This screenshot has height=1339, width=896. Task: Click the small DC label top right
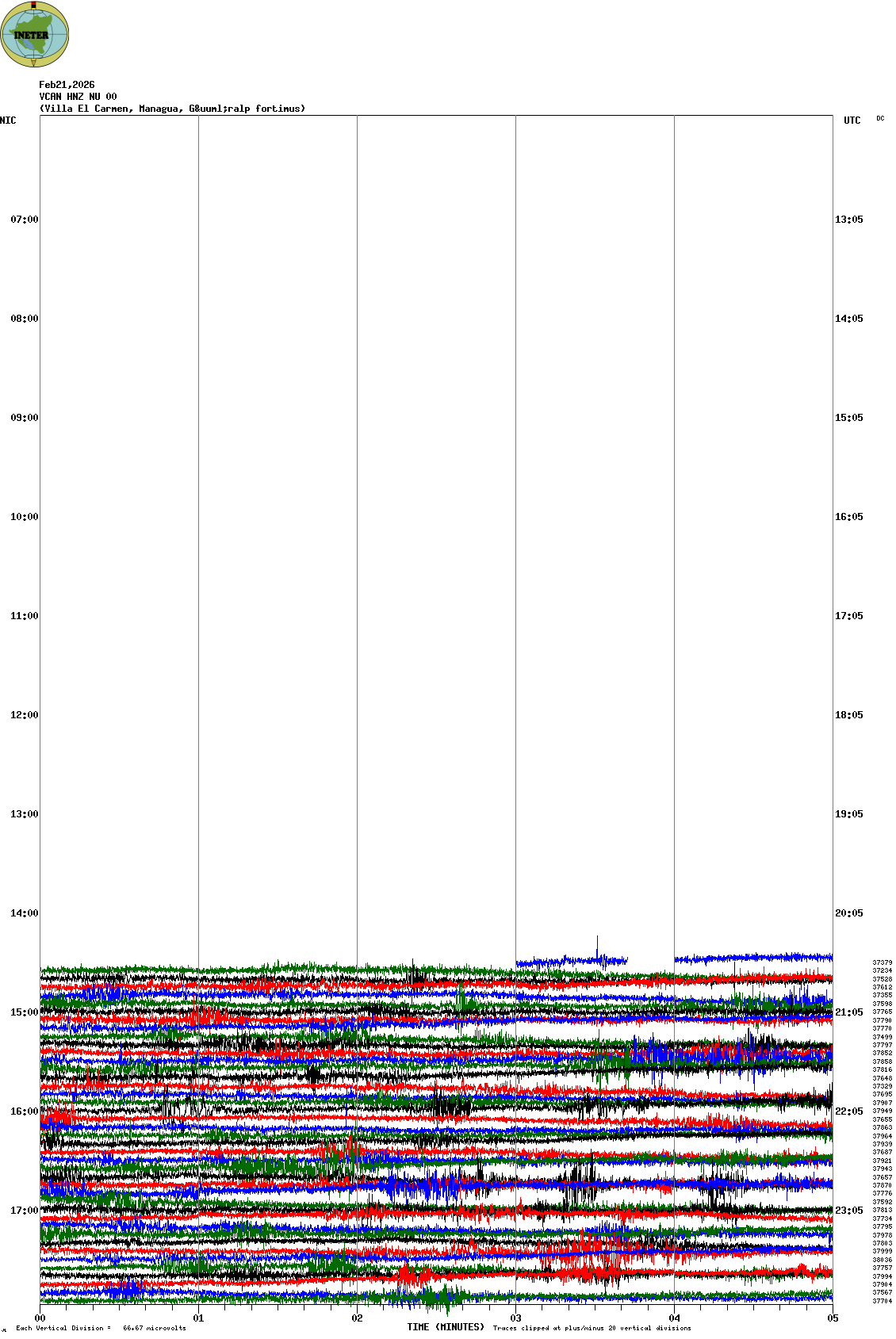click(x=880, y=119)
